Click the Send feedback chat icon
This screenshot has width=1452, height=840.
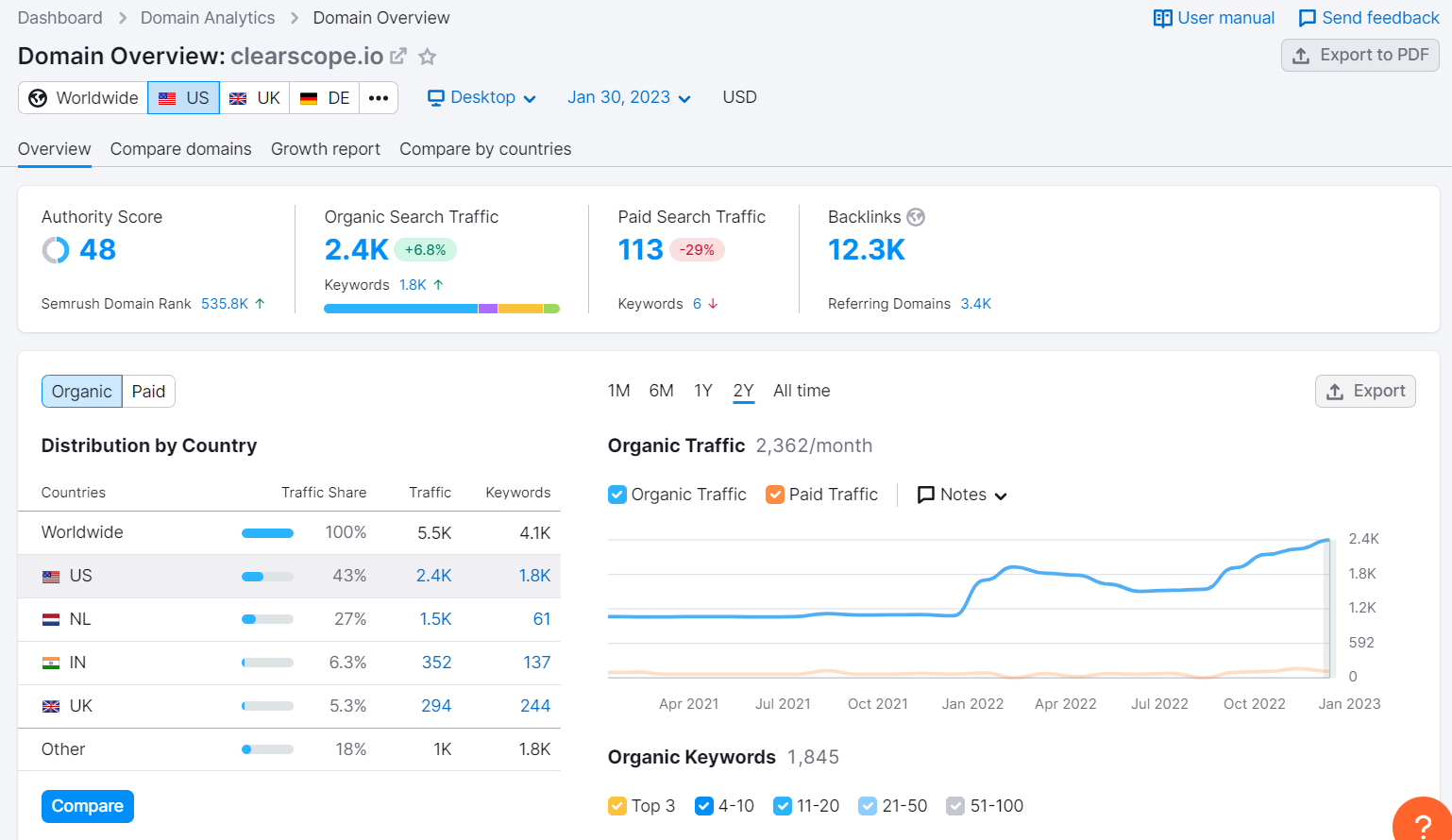pyautogui.click(x=1307, y=18)
